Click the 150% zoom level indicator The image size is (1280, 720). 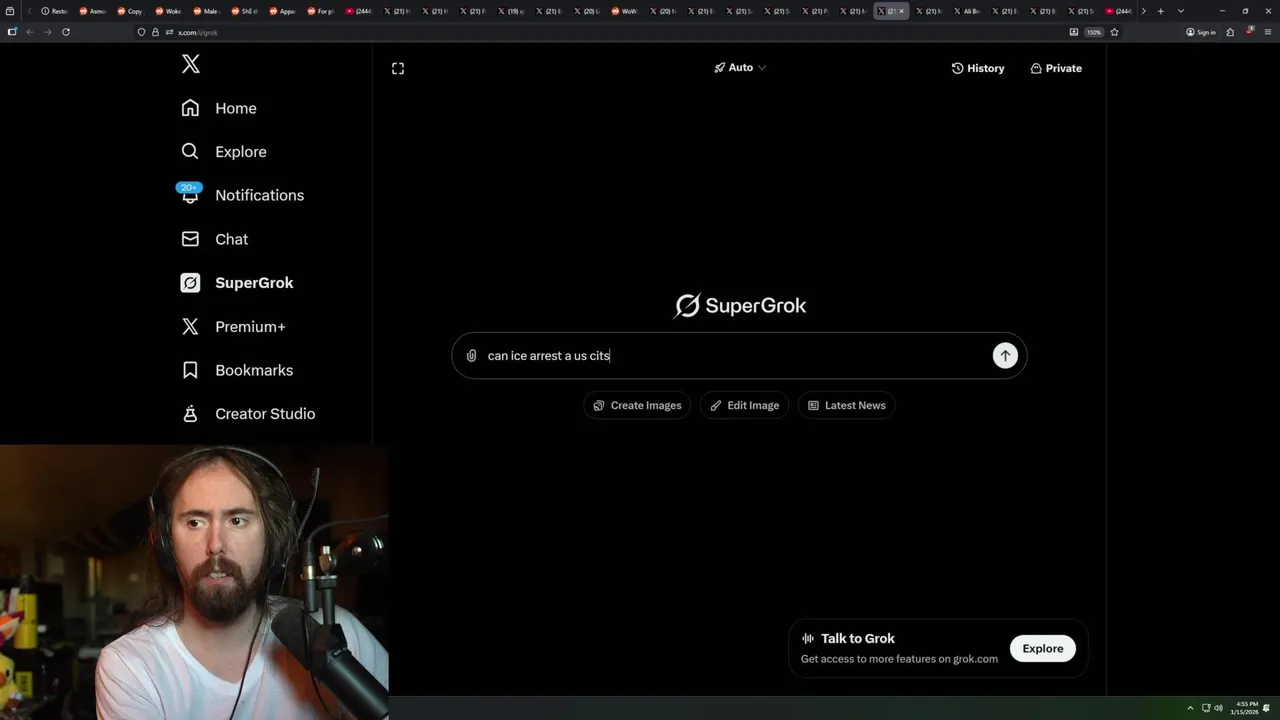(x=1094, y=32)
